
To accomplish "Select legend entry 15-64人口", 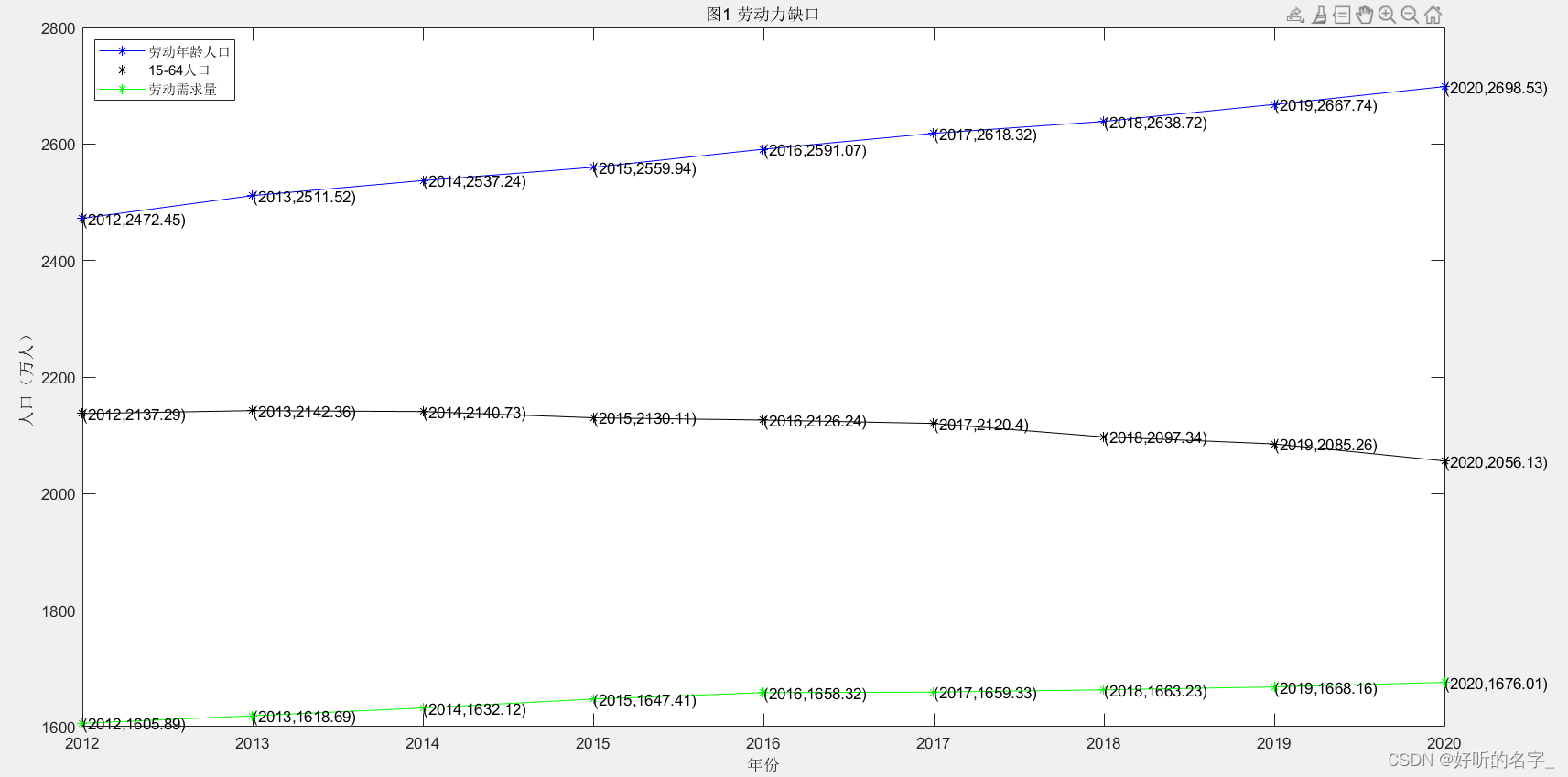I will click(179, 70).
